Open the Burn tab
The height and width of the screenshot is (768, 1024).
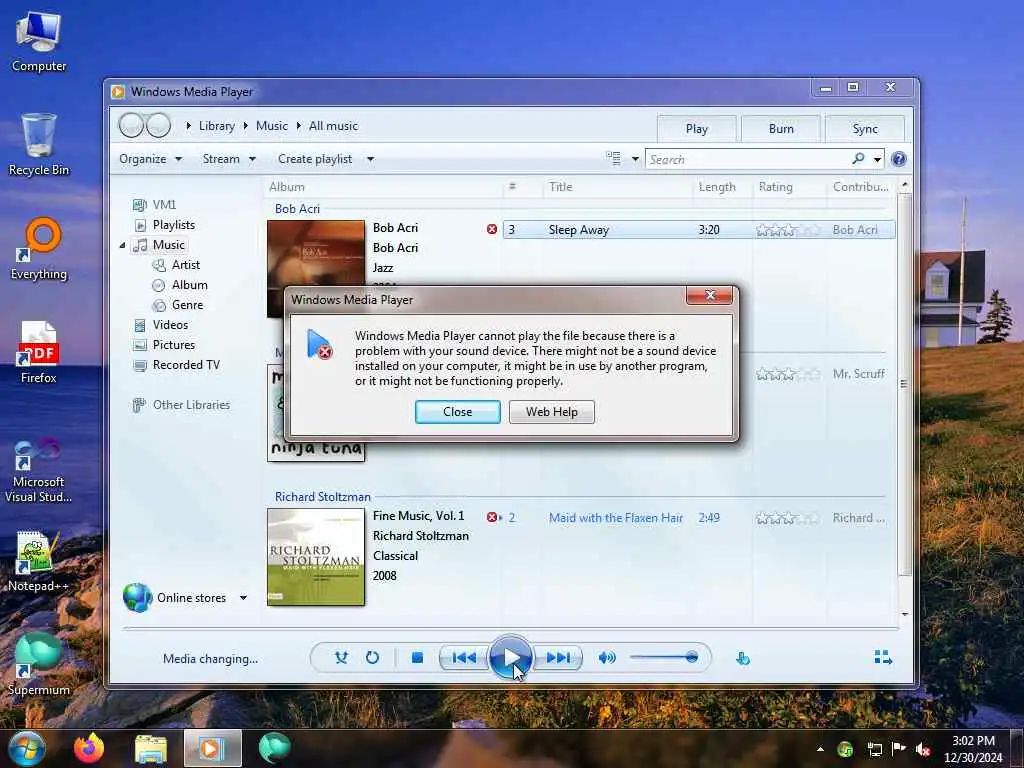(781, 129)
